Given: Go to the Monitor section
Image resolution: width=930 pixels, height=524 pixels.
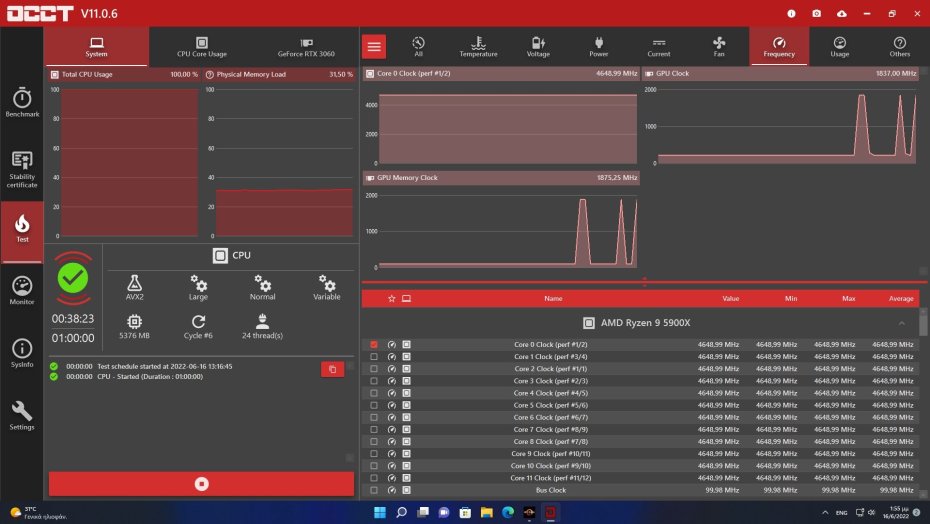Looking at the screenshot, I should tap(22, 290).
